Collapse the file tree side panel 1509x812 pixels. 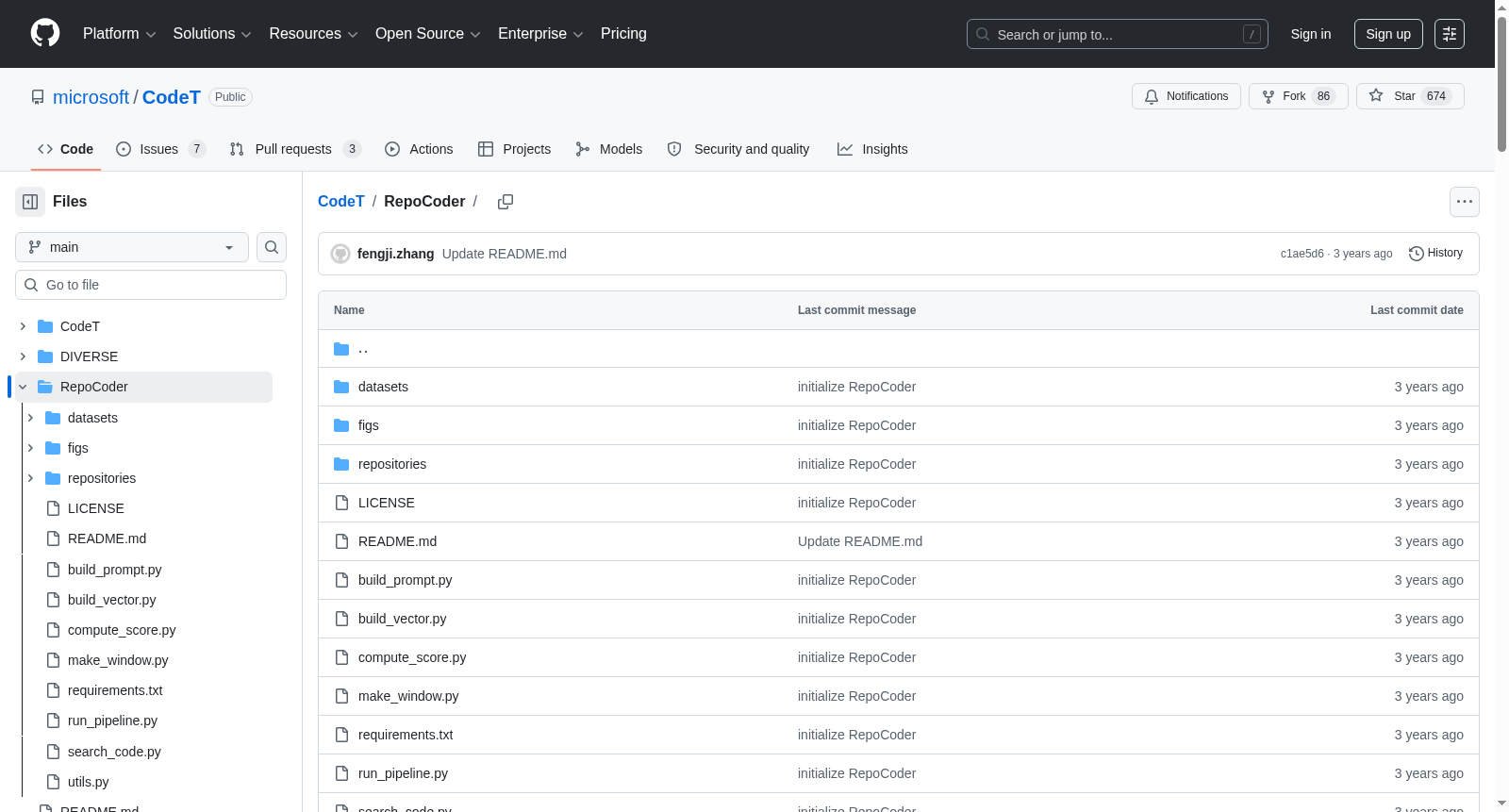(30, 202)
